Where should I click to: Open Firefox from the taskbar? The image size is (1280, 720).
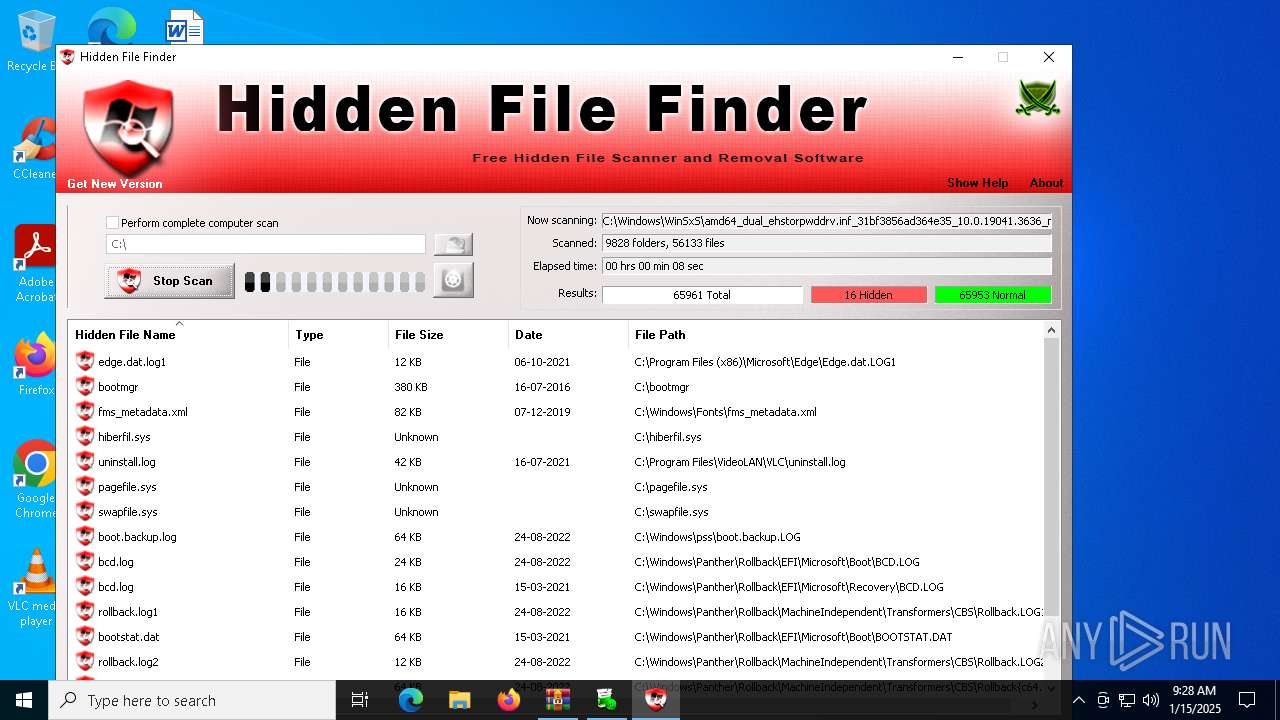[509, 700]
